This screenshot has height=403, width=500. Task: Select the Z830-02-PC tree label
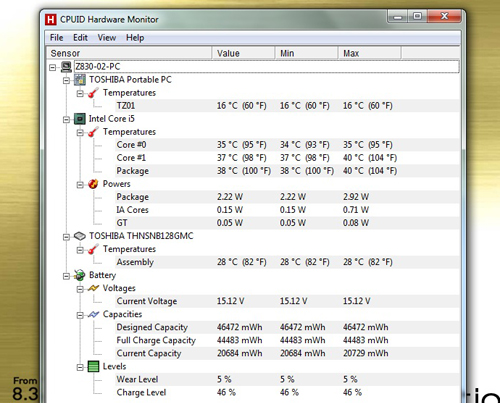(x=97, y=67)
